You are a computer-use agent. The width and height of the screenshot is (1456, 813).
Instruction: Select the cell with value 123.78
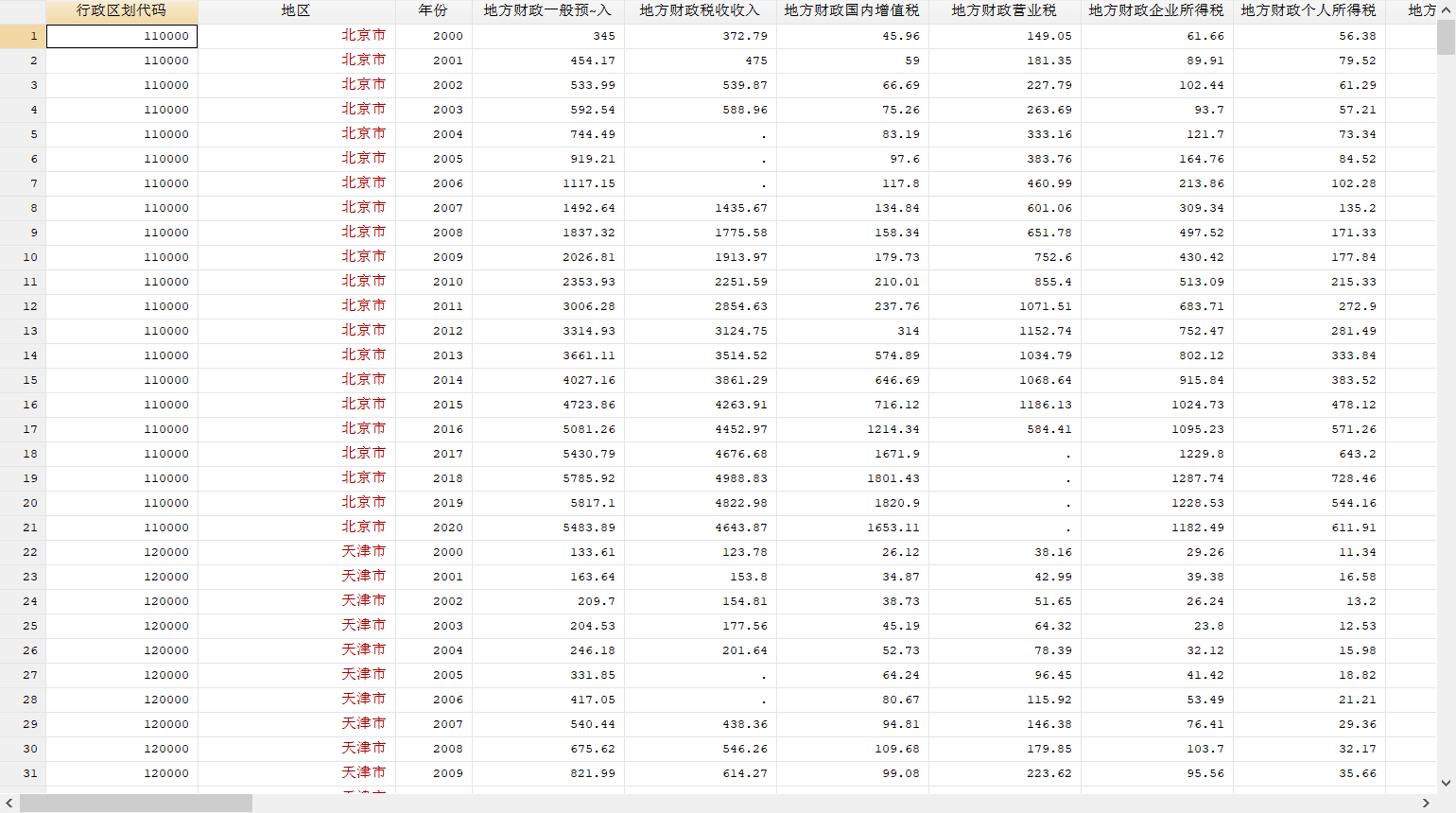point(701,552)
